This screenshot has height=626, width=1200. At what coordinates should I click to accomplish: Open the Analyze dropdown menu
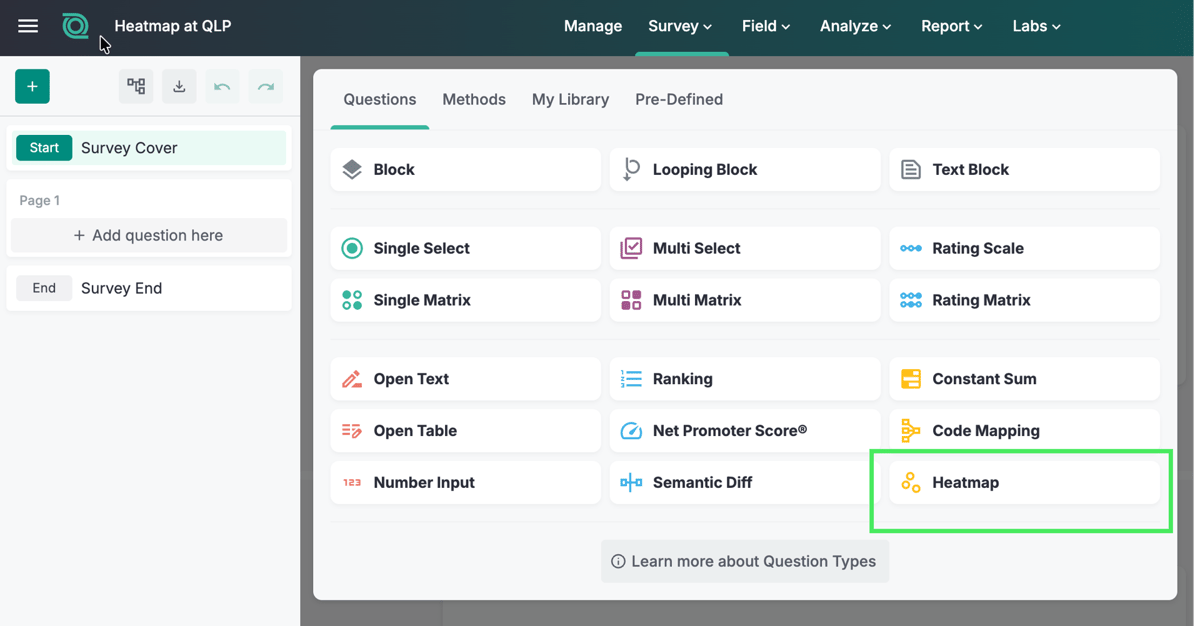coord(855,26)
